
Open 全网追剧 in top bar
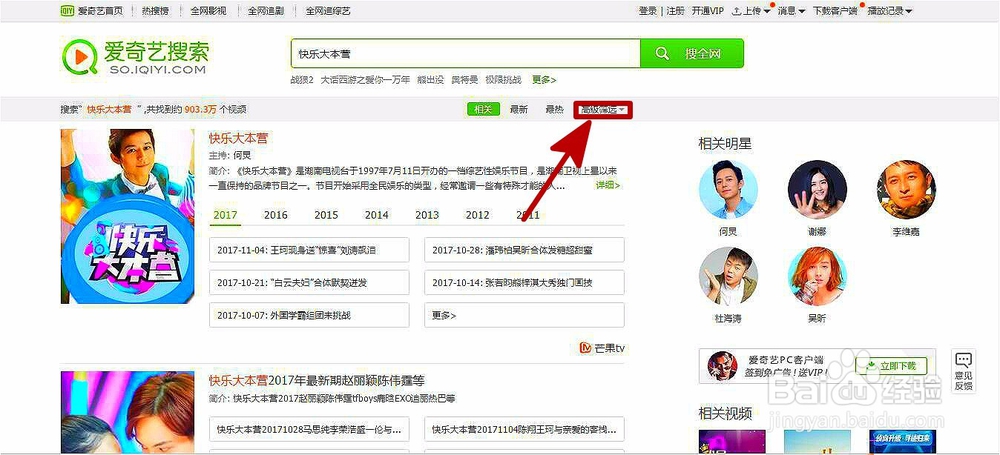(x=266, y=11)
